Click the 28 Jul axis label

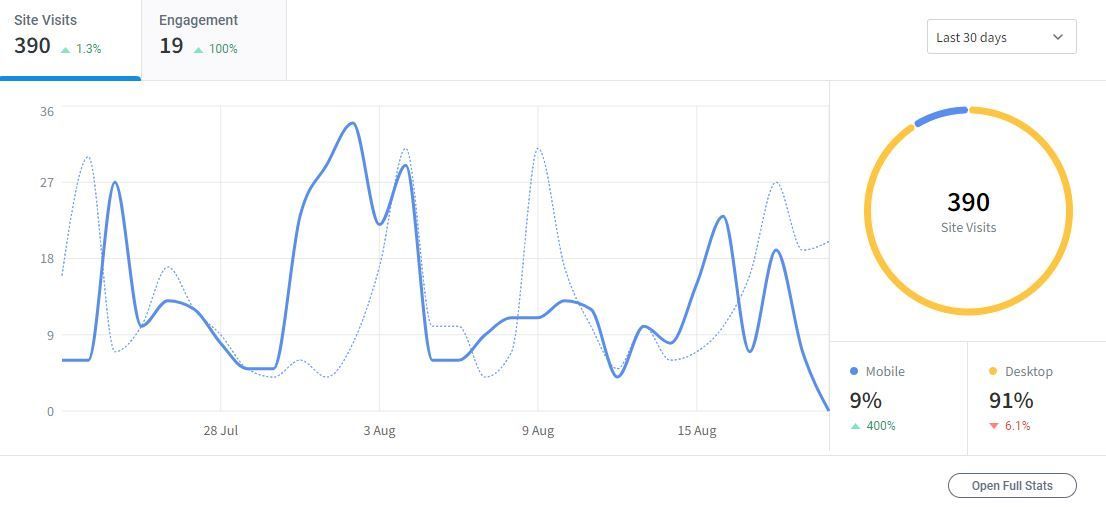click(x=220, y=431)
